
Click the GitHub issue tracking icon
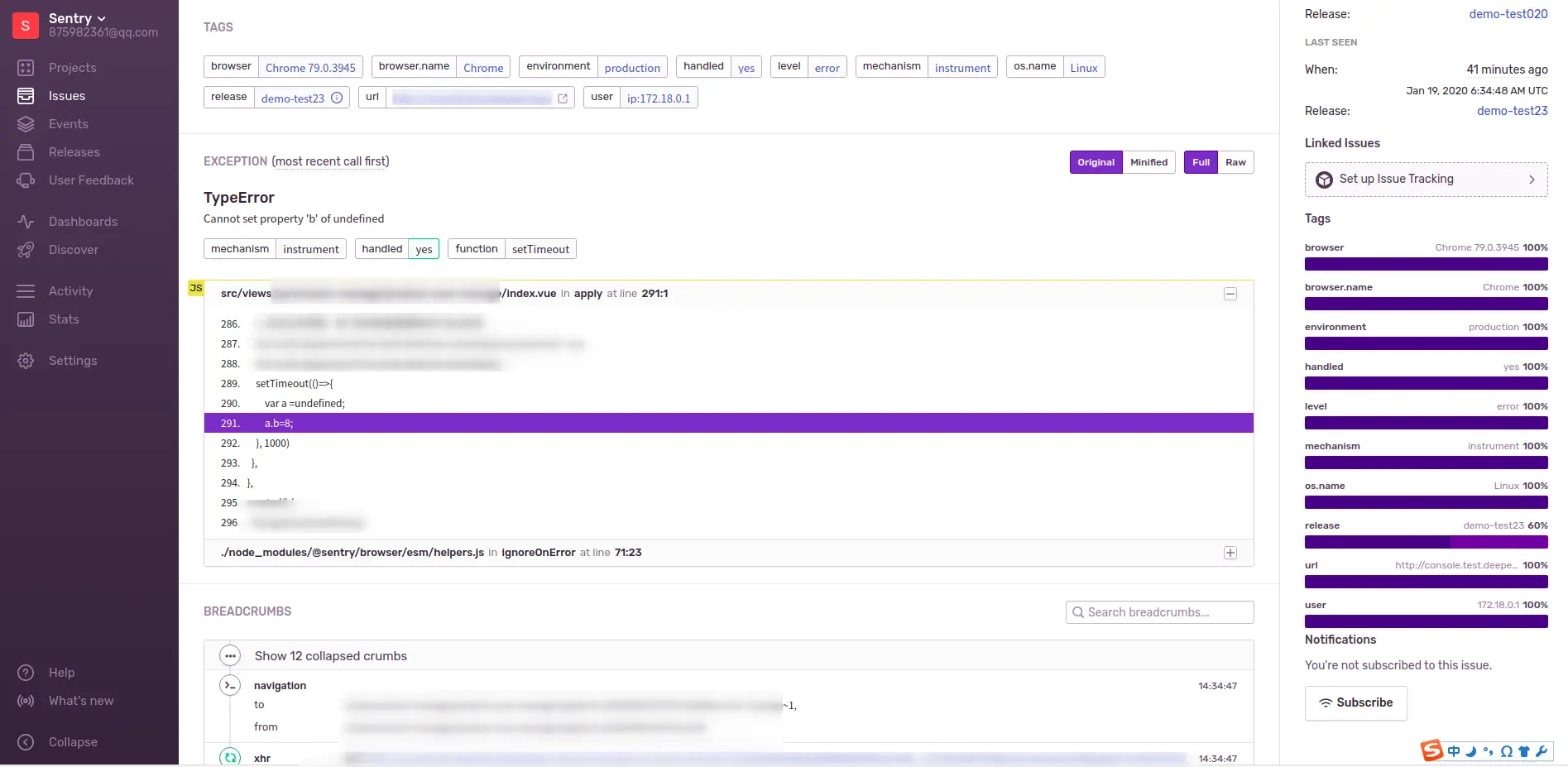tap(1324, 180)
